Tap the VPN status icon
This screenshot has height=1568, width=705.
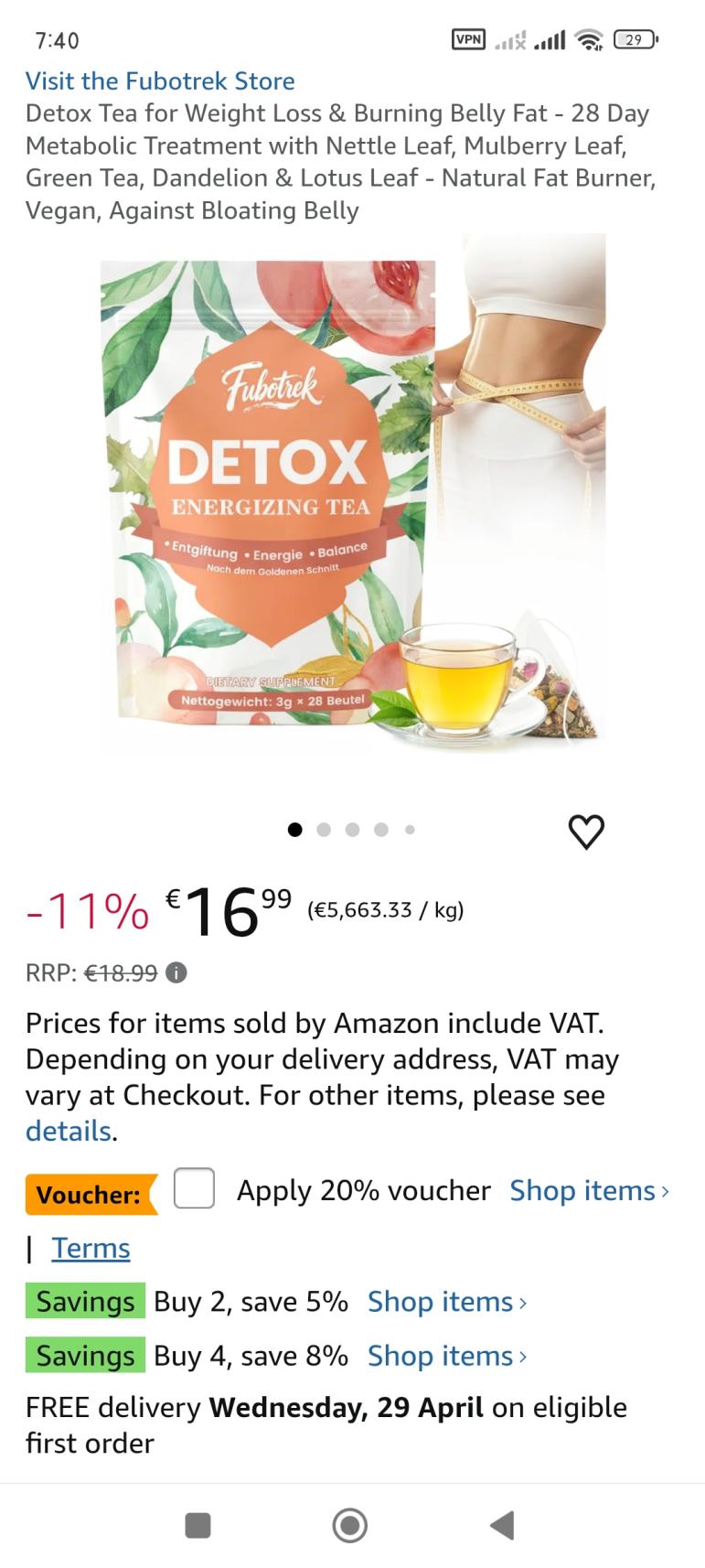(x=469, y=39)
